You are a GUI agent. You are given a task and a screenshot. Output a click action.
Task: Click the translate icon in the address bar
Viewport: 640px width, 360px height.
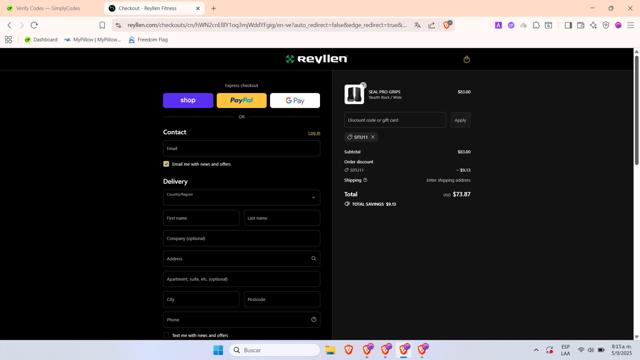417,25
